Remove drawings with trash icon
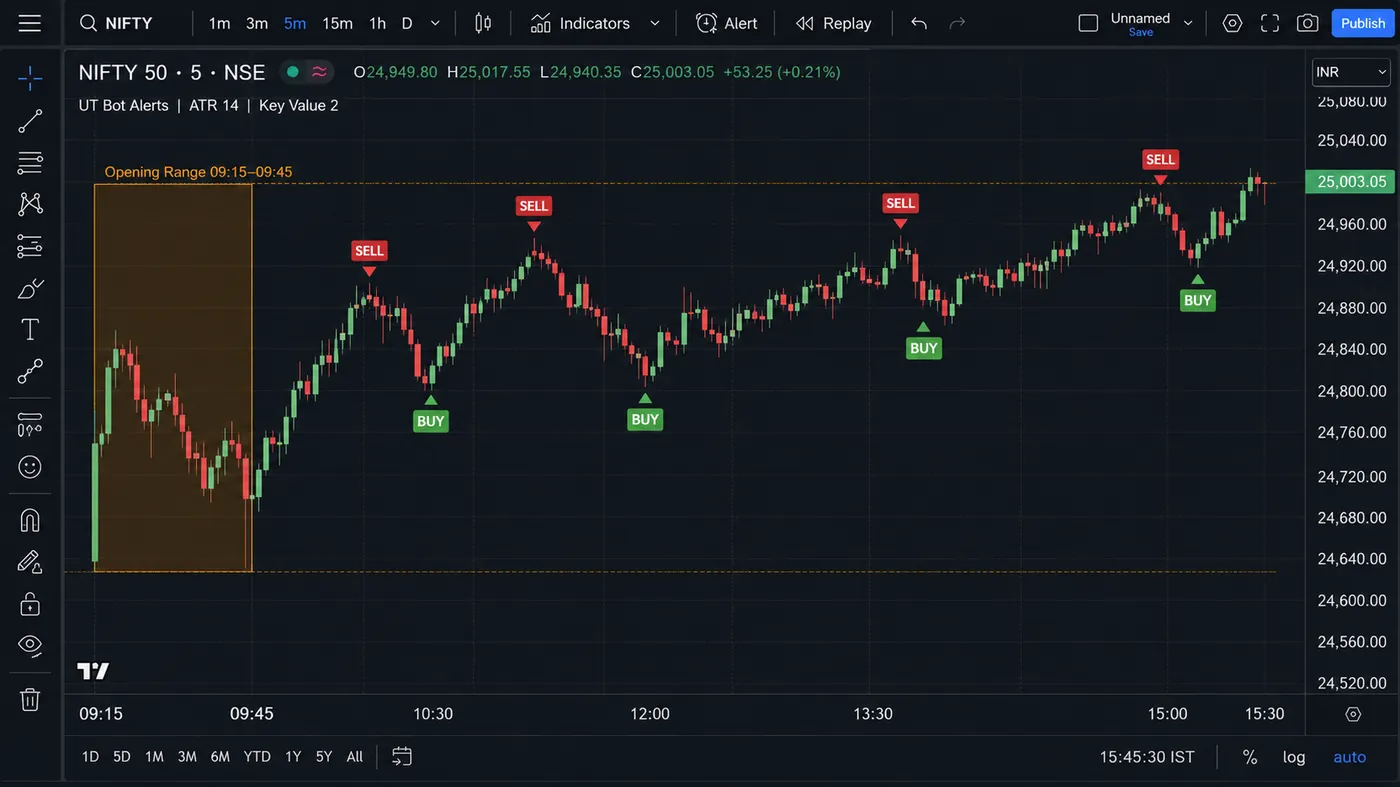1400x787 pixels. [30, 699]
